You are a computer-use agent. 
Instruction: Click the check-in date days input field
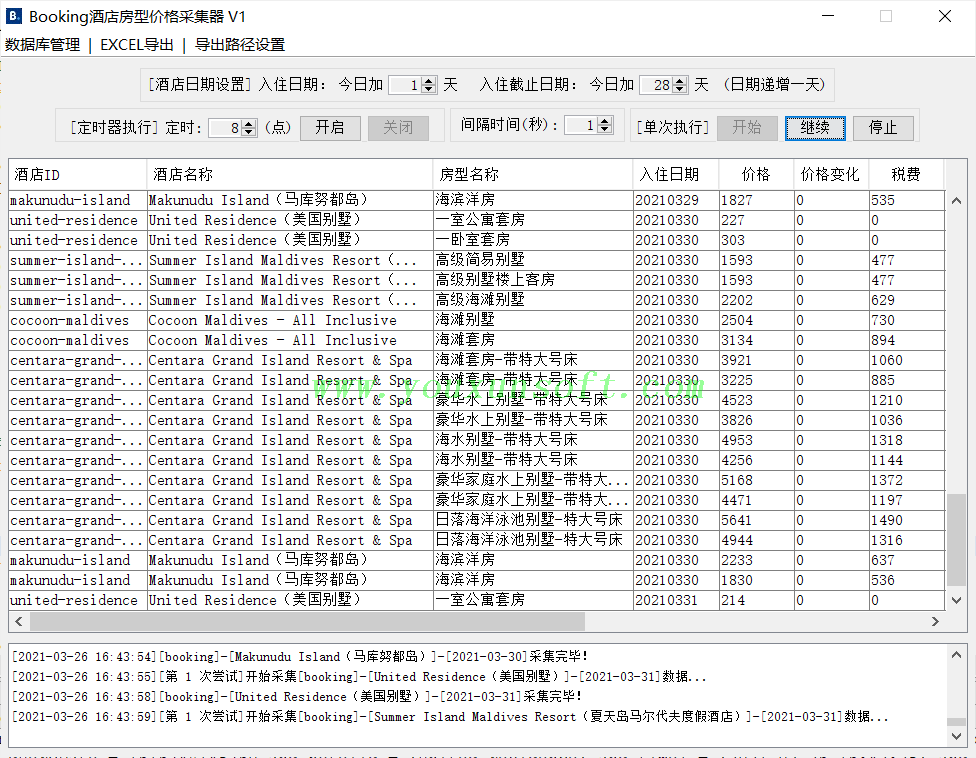[405, 85]
